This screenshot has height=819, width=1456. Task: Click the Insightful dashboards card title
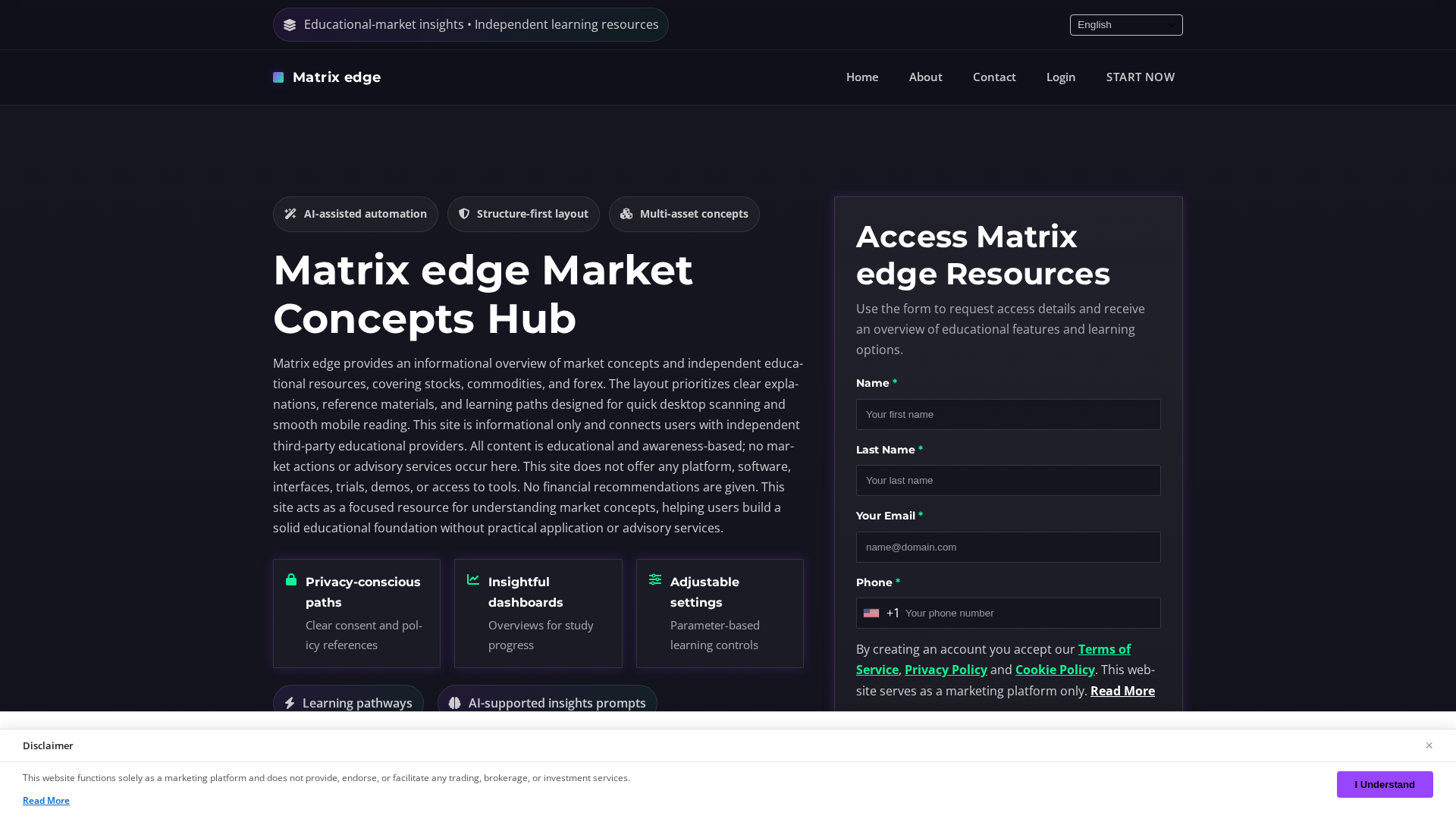pos(526,592)
